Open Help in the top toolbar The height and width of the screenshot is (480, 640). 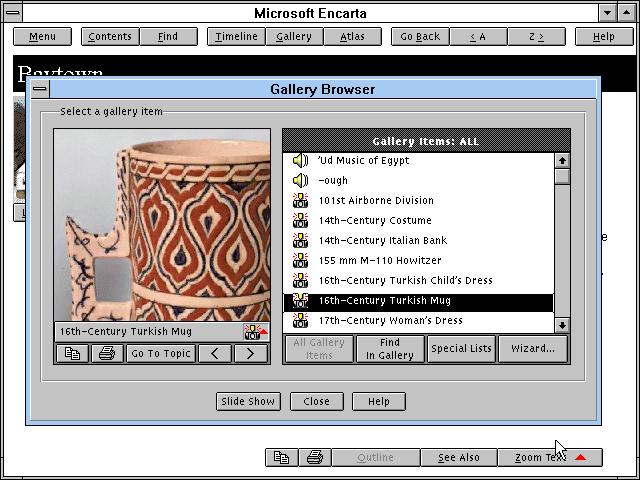[x=604, y=37]
